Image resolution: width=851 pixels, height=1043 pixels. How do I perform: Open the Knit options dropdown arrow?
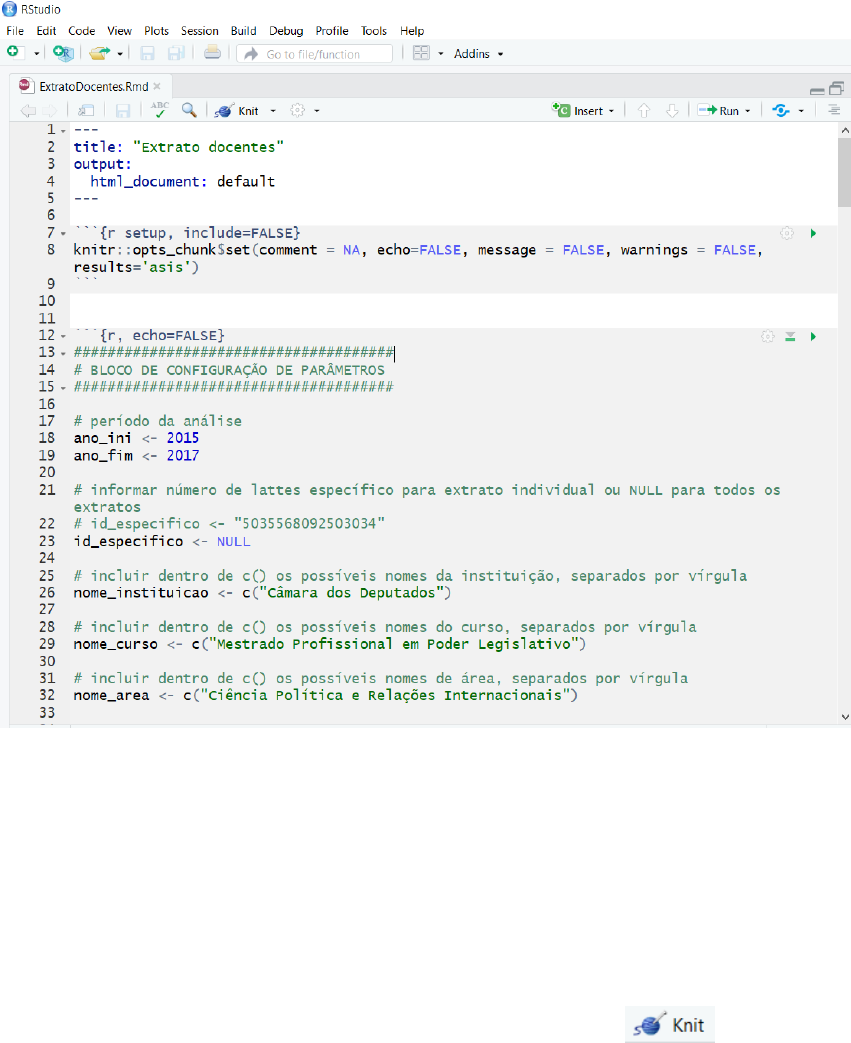pyautogui.click(x=273, y=111)
